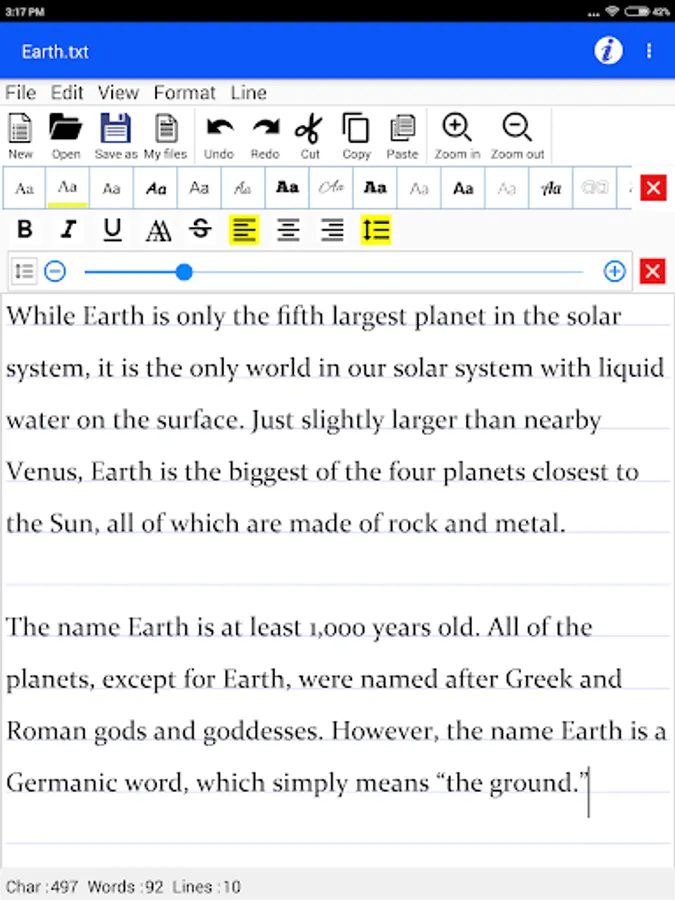The width and height of the screenshot is (675, 900).
Task: Select the first font sample Aa
Action: [x=24, y=188]
